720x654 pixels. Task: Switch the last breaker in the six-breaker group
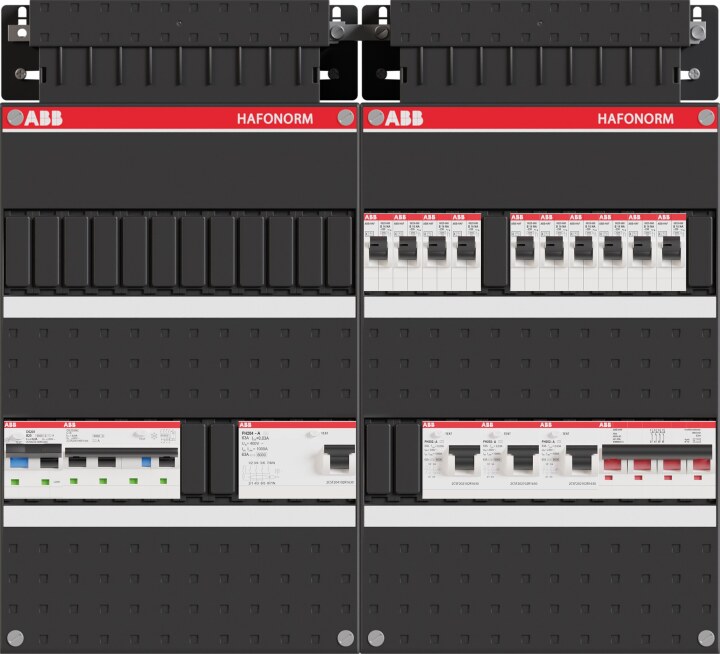point(671,248)
